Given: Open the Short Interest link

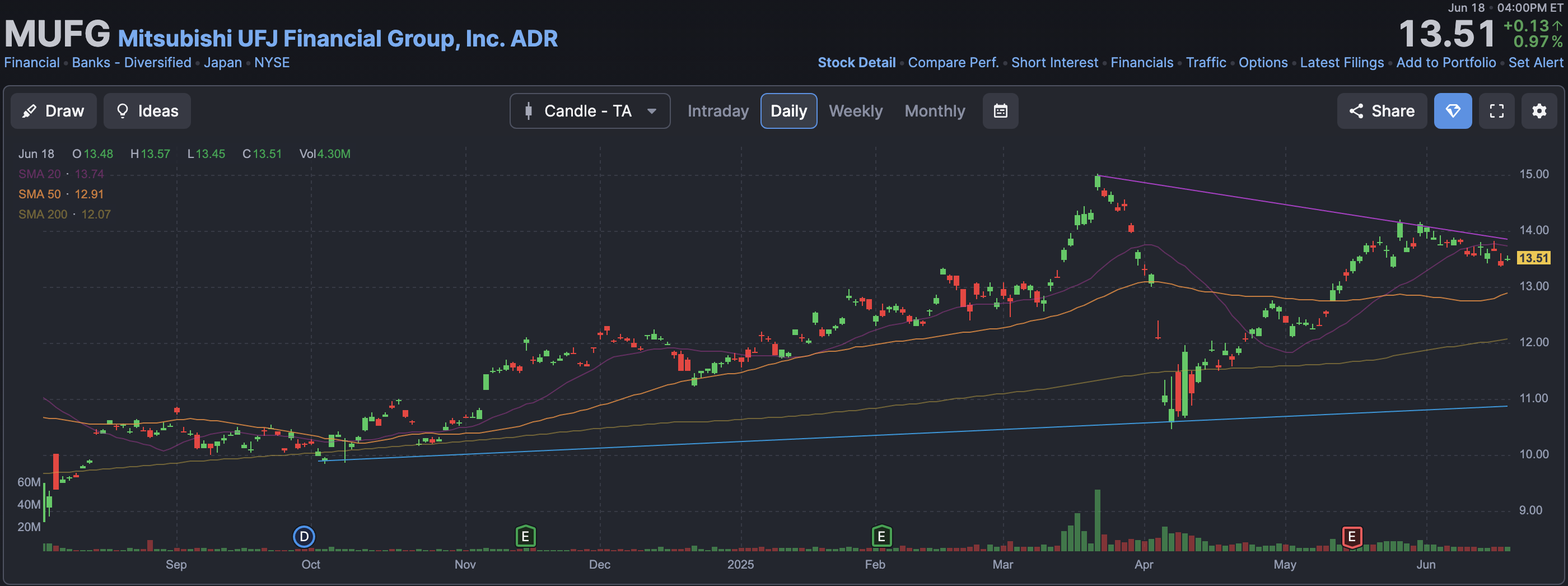Looking at the screenshot, I should pyautogui.click(x=1054, y=63).
